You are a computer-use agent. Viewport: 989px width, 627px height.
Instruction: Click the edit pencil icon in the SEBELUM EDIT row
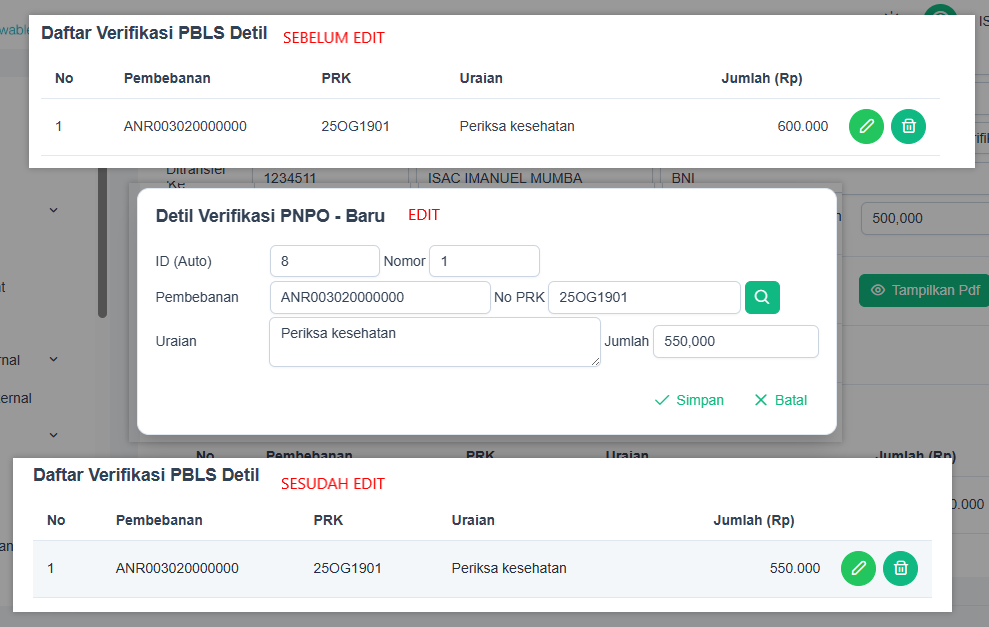866,126
